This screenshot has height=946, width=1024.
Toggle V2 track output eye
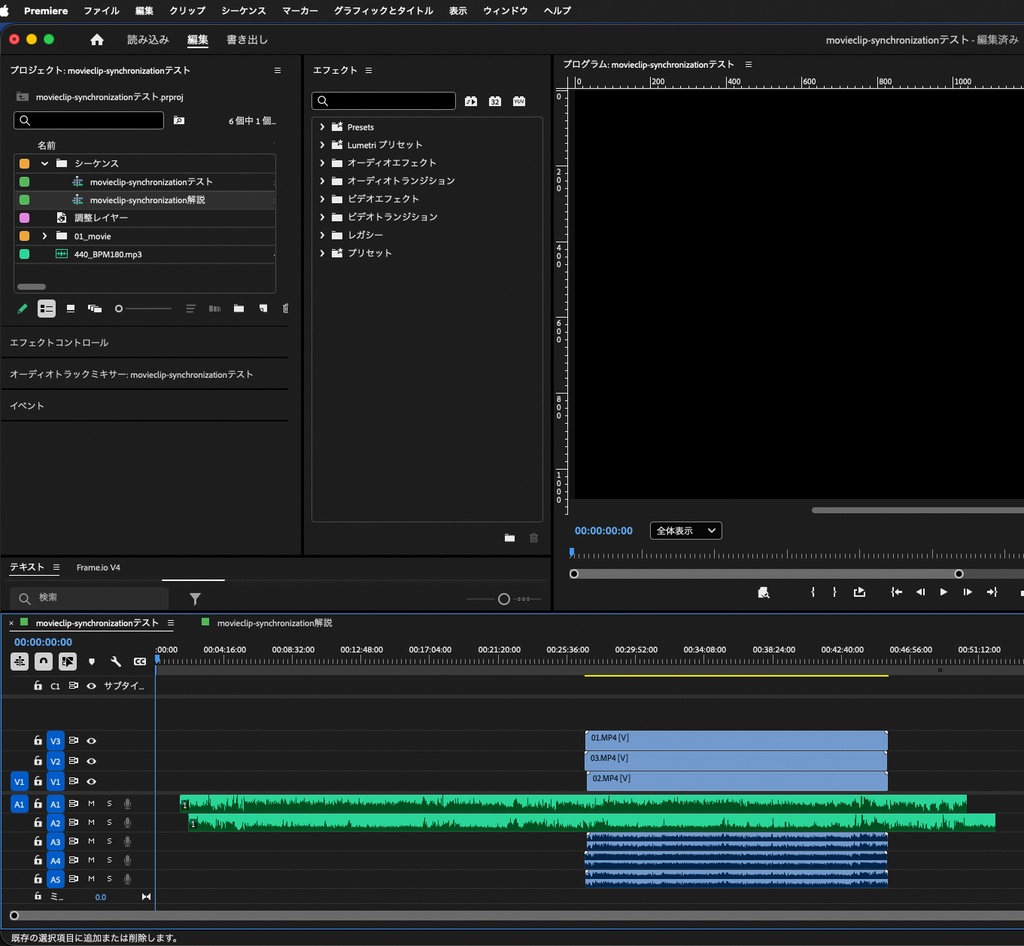[x=91, y=761]
